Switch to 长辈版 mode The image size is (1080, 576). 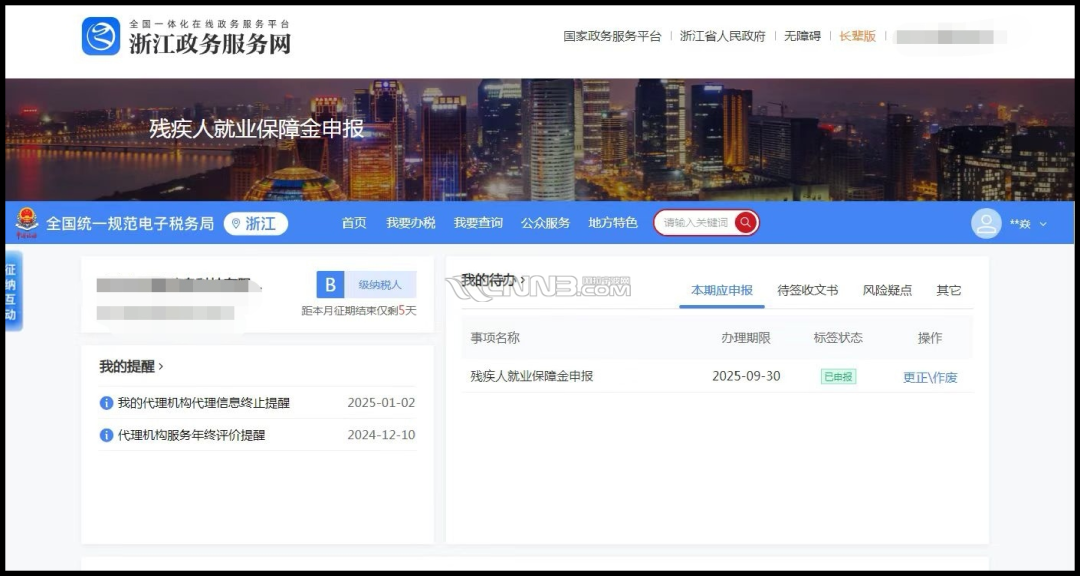pyautogui.click(x=857, y=36)
